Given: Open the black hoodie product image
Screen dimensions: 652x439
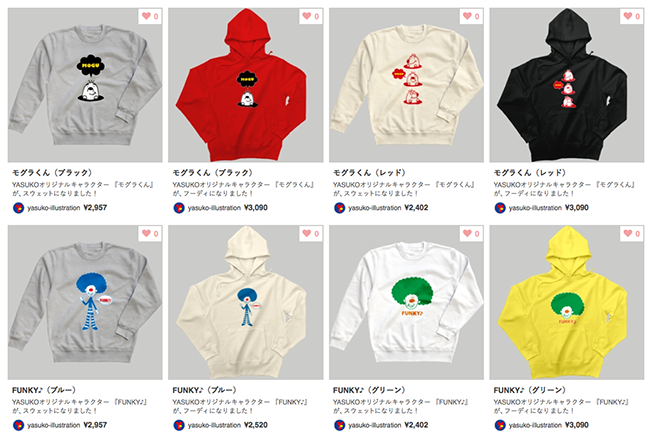Looking at the screenshot, I should [567, 85].
